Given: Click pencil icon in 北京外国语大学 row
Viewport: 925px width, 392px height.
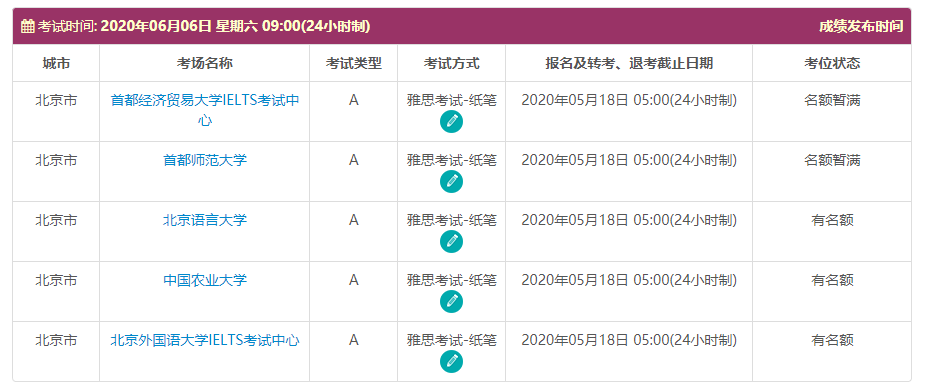Looking at the screenshot, I should click(451, 361).
